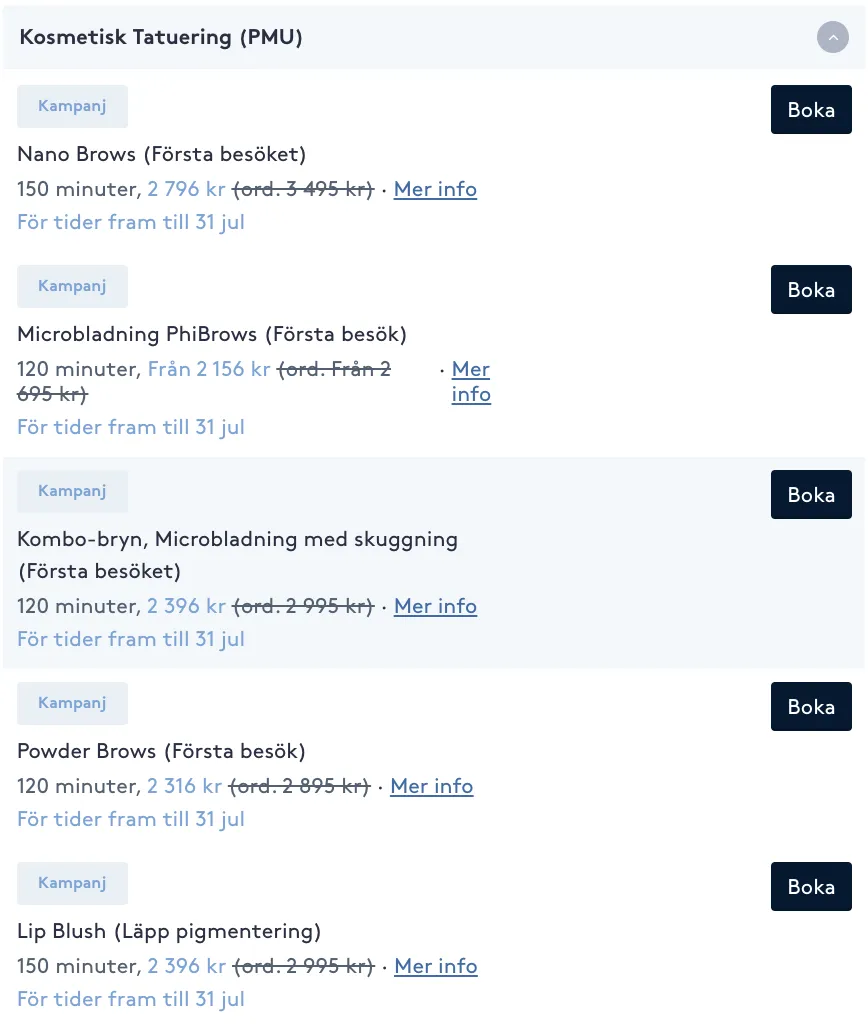This screenshot has height=1026, width=868.
Task: Click the Kampanj tag above Powder Brows
Action: click(73, 703)
